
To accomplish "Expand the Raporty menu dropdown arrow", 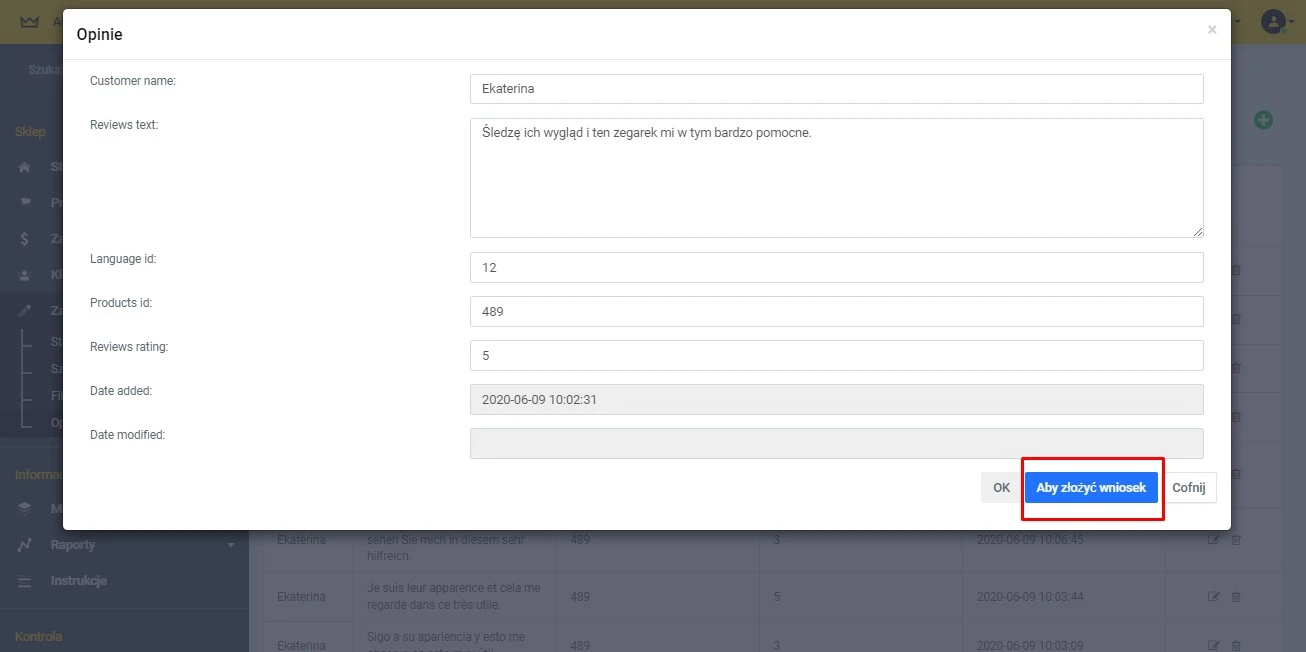I will pos(231,545).
